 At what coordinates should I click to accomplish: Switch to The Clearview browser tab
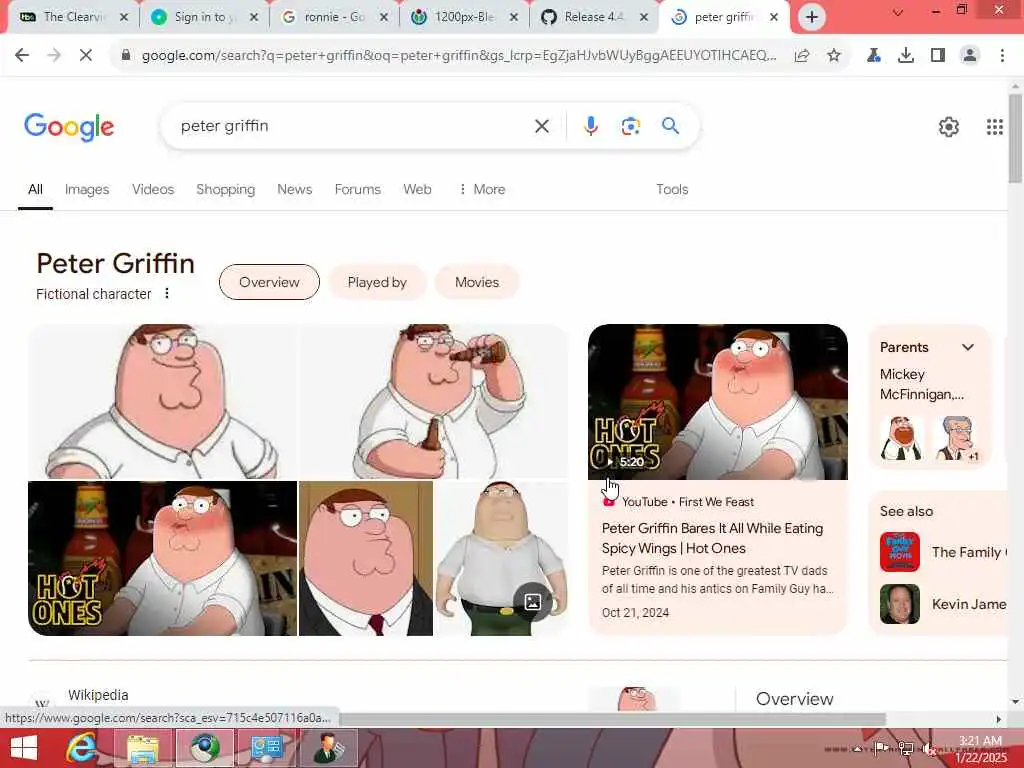(x=73, y=17)
